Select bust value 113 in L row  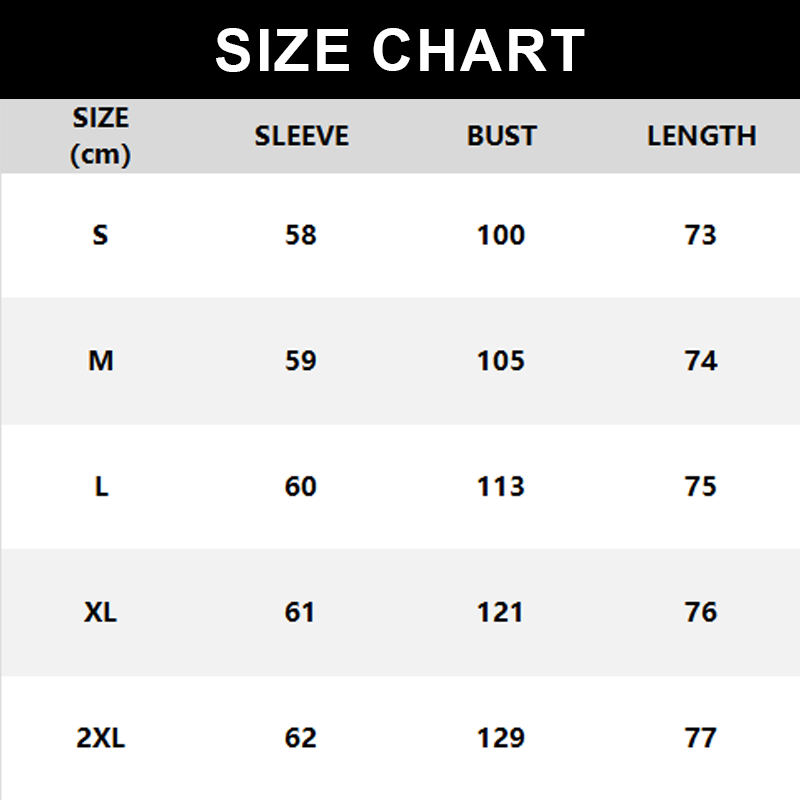[501, 486]
